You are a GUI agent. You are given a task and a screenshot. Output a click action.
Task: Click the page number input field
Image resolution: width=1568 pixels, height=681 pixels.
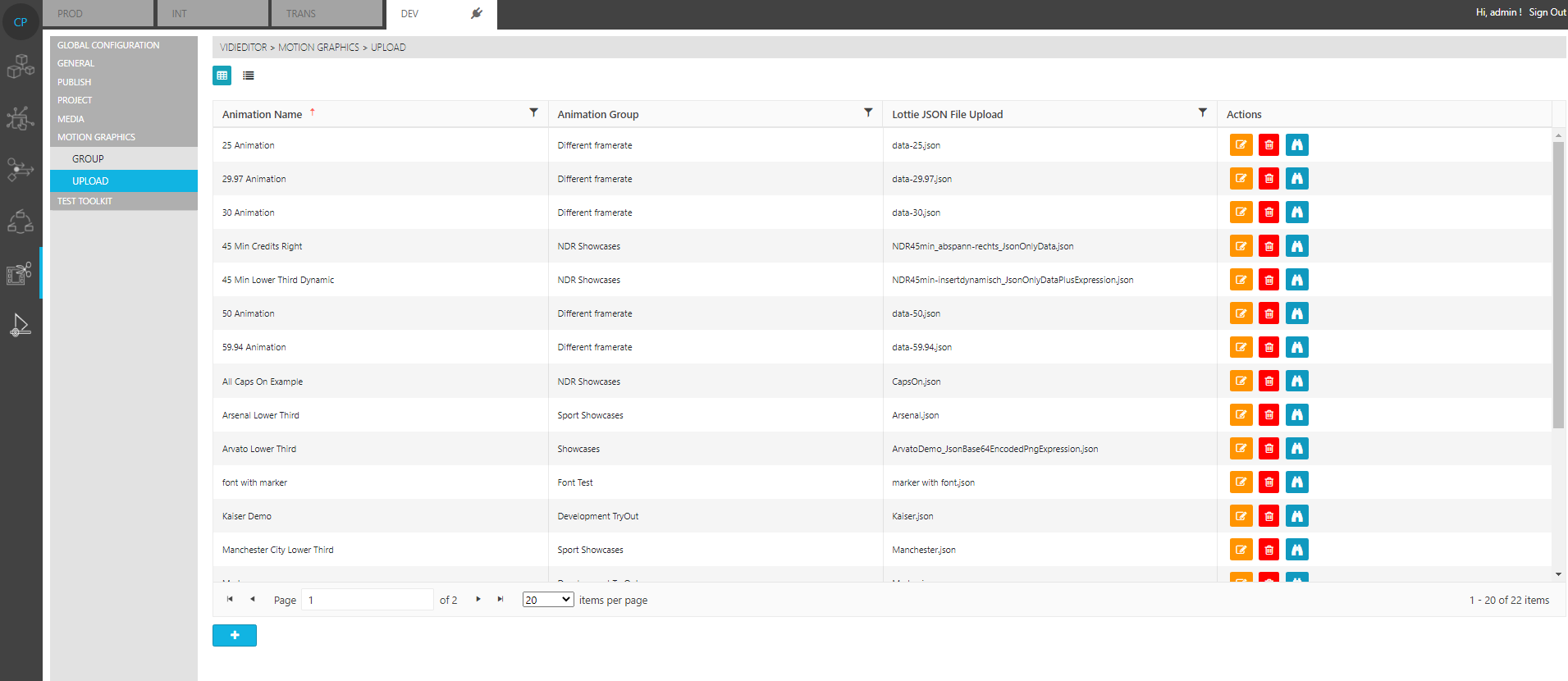click(367, 600)
